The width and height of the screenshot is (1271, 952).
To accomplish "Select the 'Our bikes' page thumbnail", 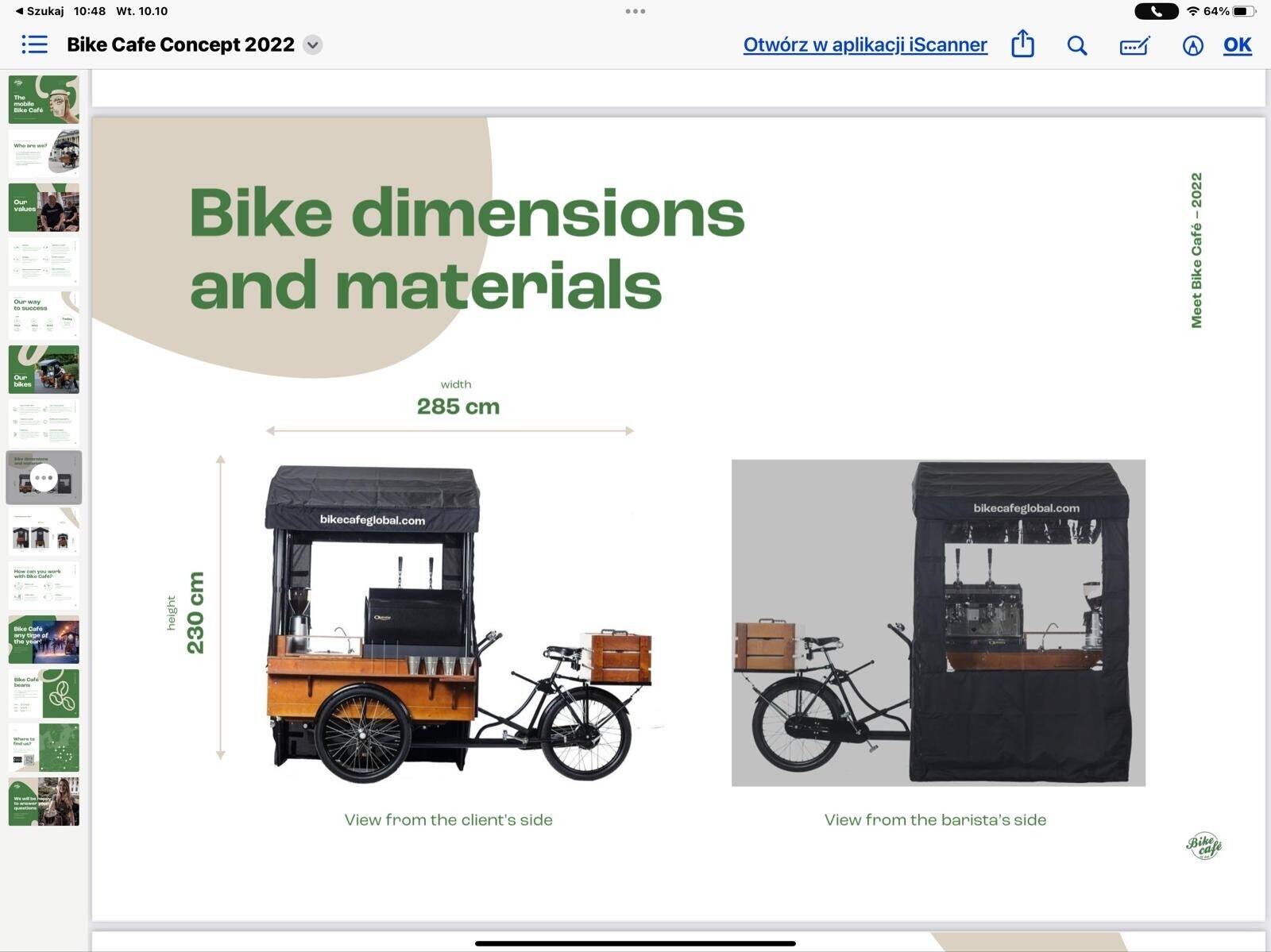I will [x=44, y=369].
